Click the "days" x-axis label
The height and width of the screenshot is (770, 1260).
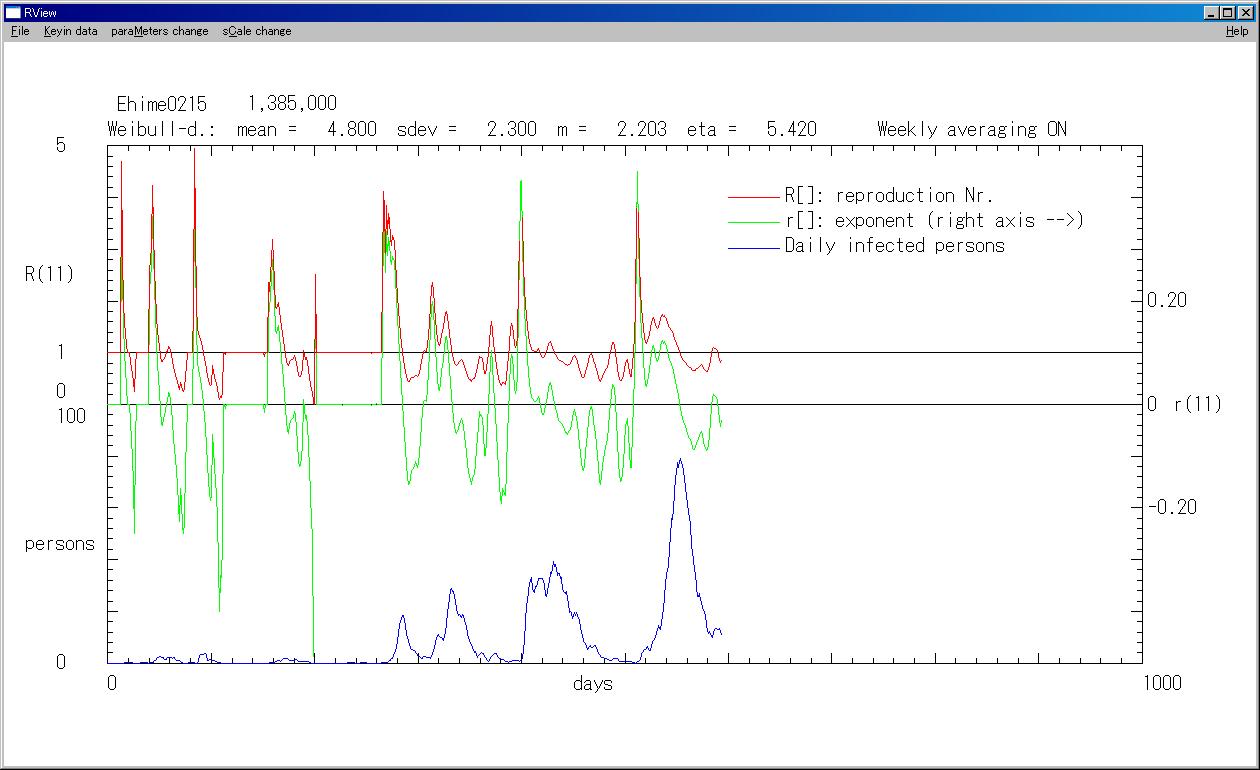tap(593, 684)
